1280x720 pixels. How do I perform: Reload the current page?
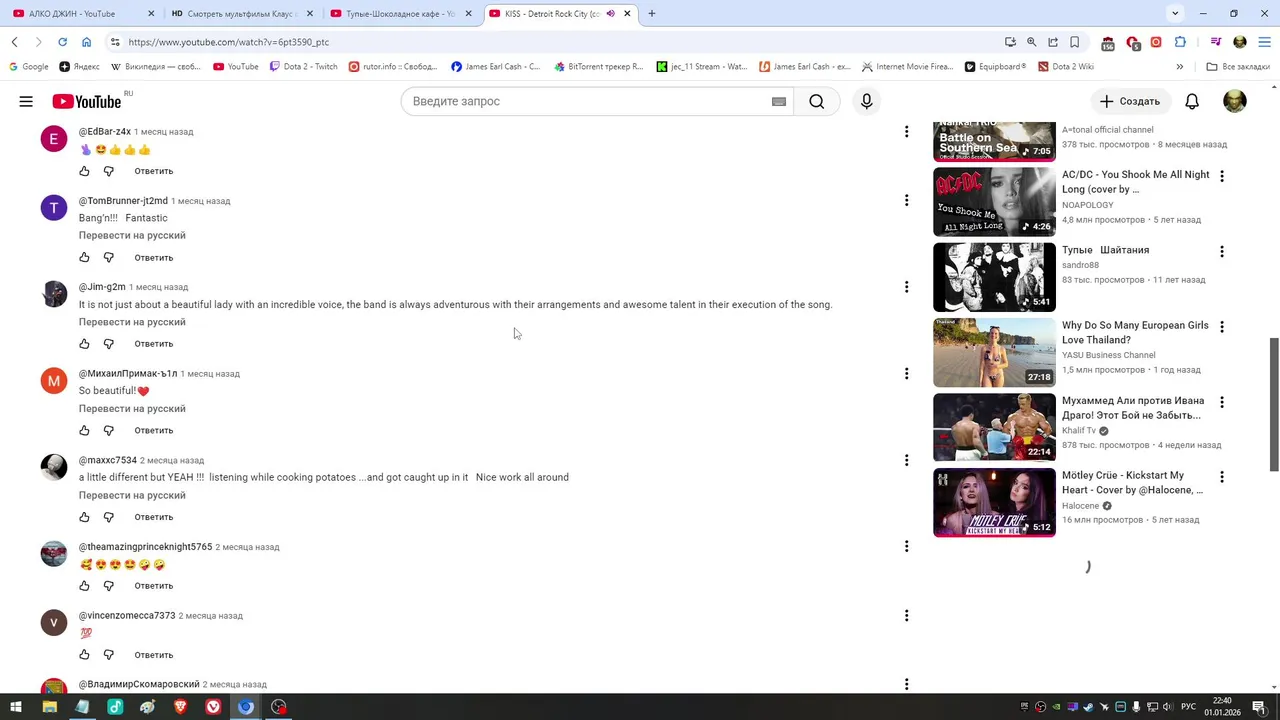(62, 42)
